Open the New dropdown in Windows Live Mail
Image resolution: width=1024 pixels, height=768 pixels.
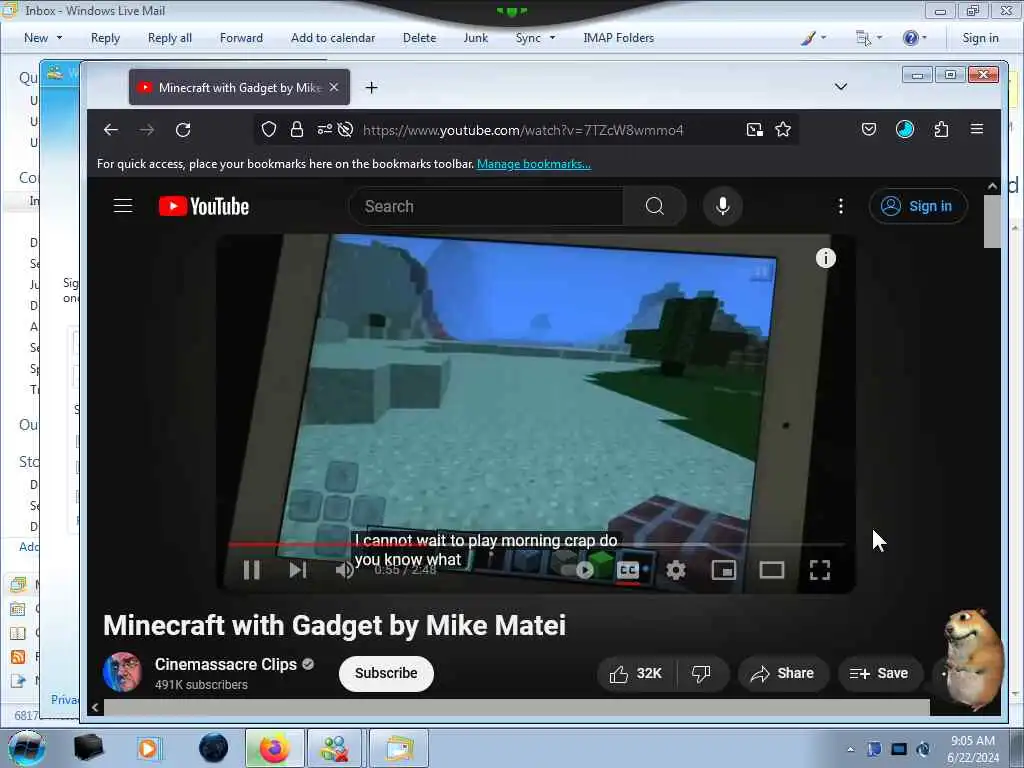tap(43, 38)
